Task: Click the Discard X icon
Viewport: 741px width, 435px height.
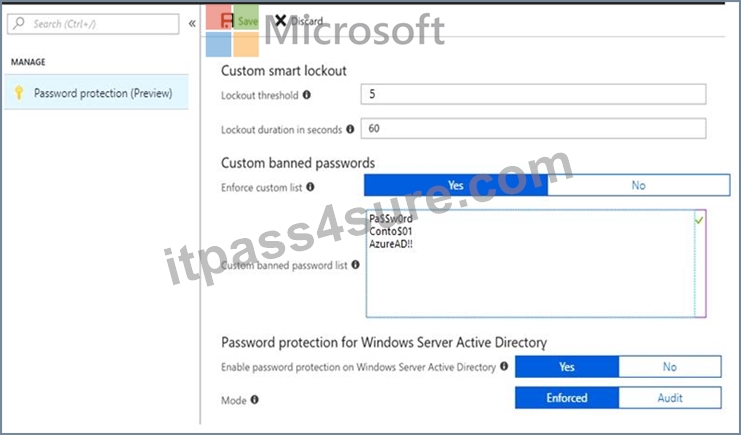Action: 280,20
